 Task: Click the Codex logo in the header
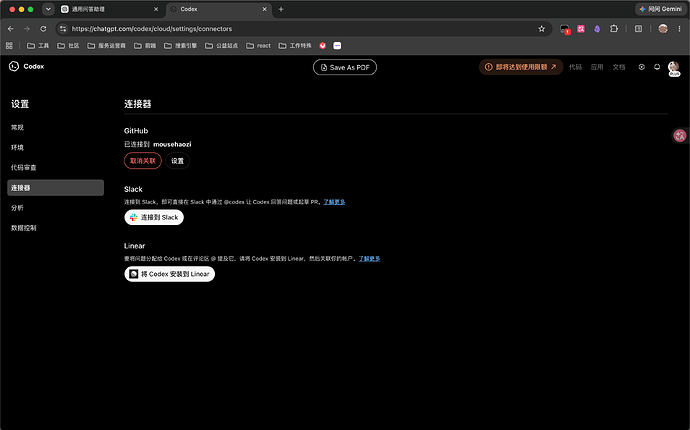click(x=26, y=66)
